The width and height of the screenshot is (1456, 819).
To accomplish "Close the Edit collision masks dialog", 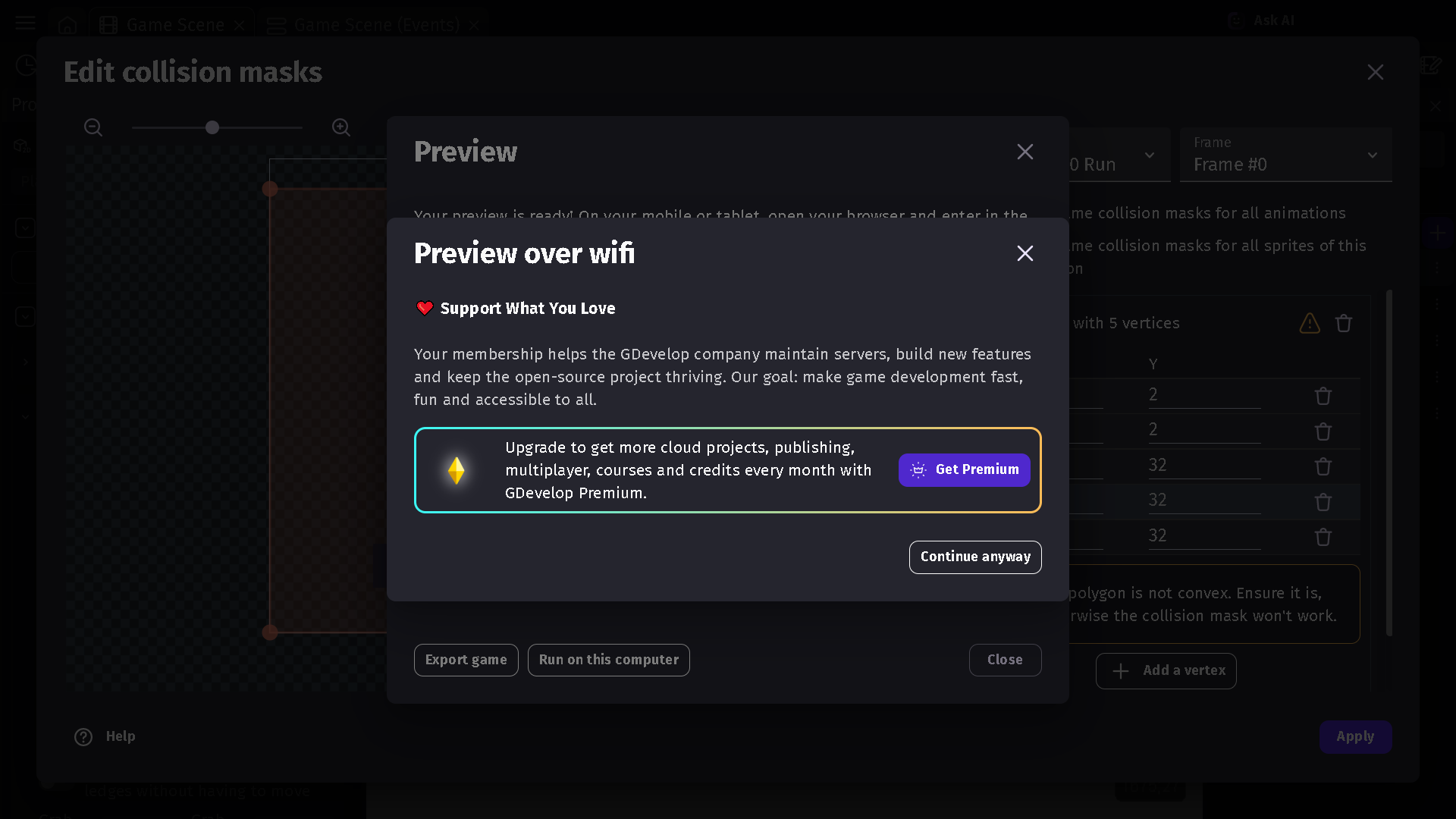I will (1376, 72).
